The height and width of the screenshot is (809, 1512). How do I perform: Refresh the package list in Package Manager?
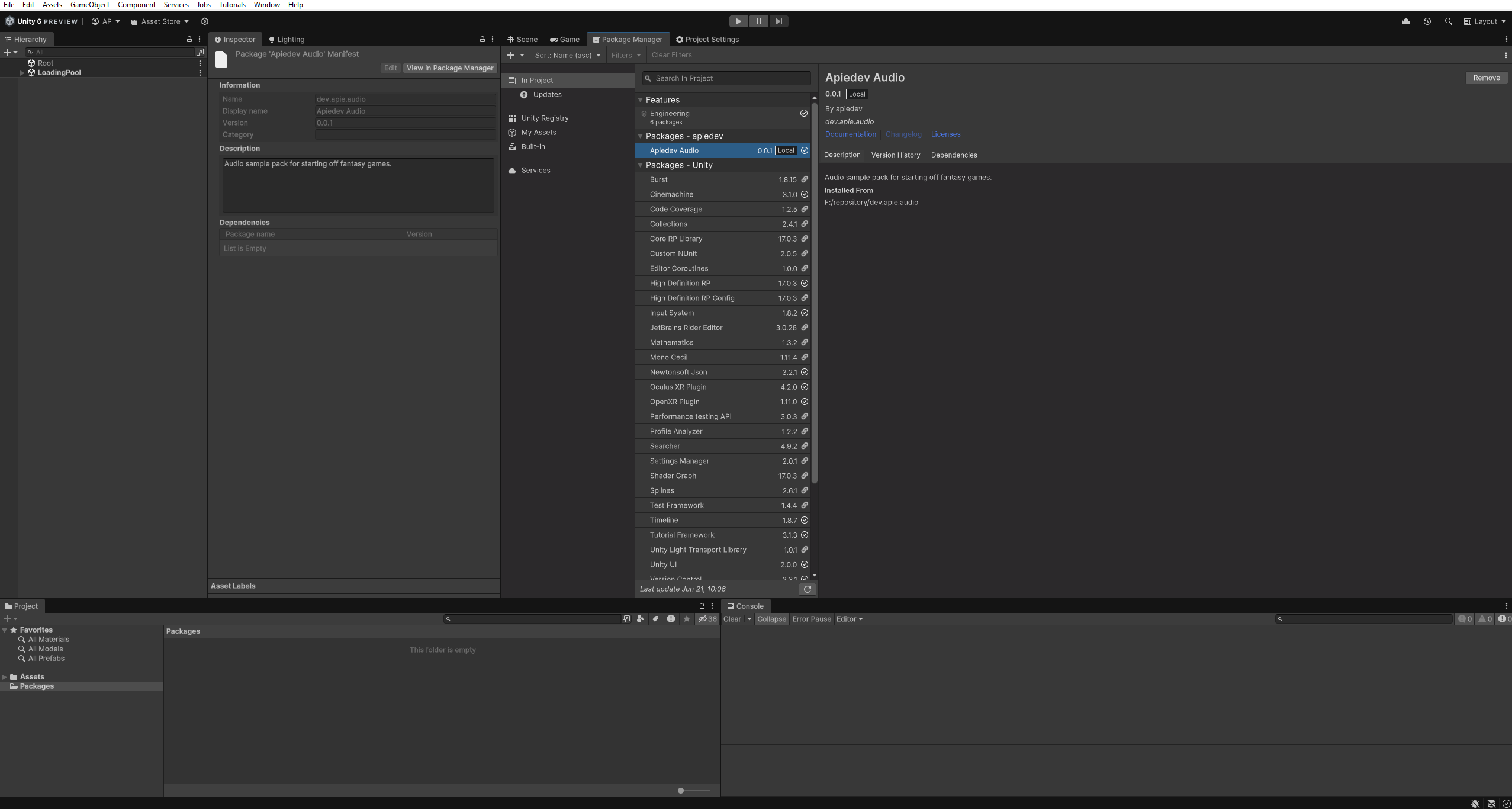coord(807,589)
